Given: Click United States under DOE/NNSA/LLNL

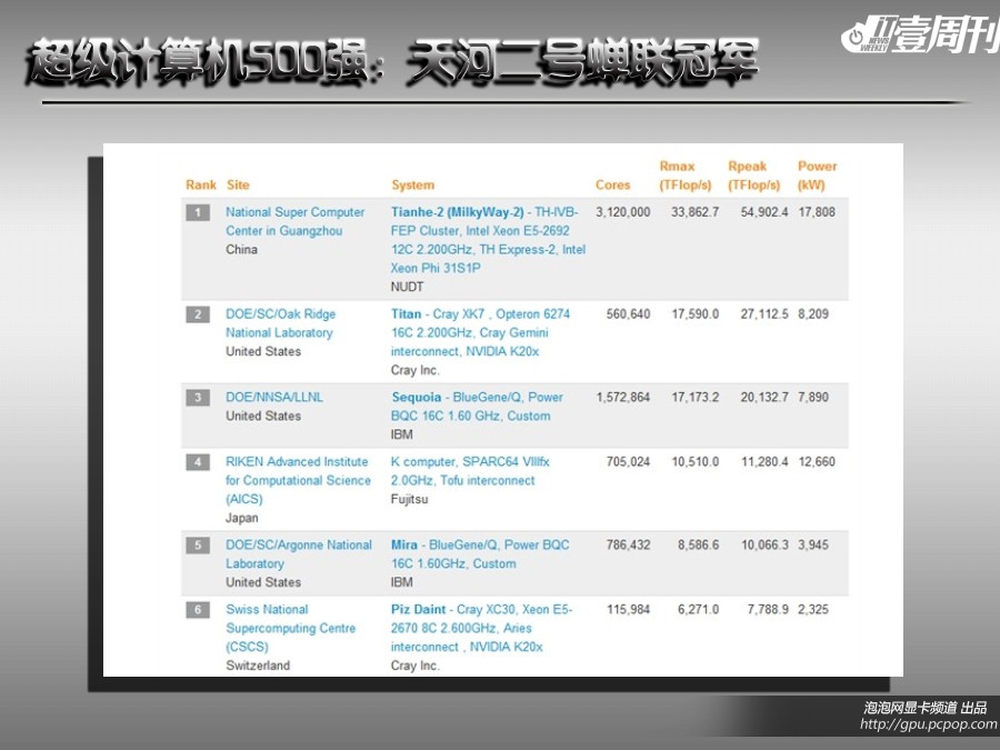Looking at the screenshot, I should click(x=263, y=416).
